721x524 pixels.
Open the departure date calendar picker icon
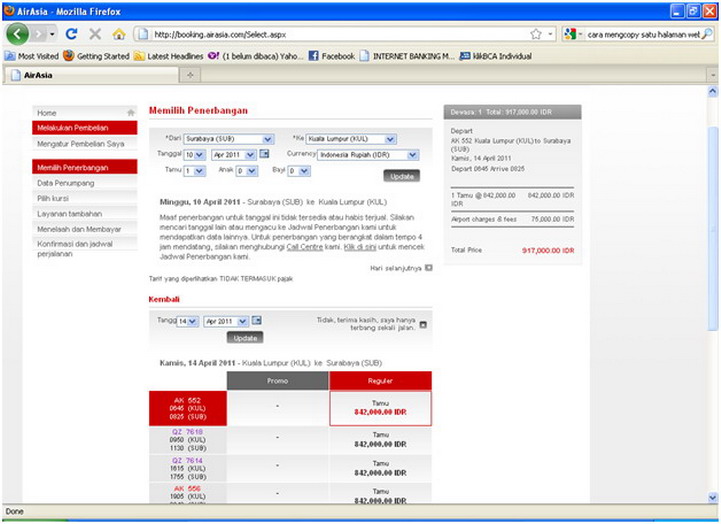click(x=264, y=154)
